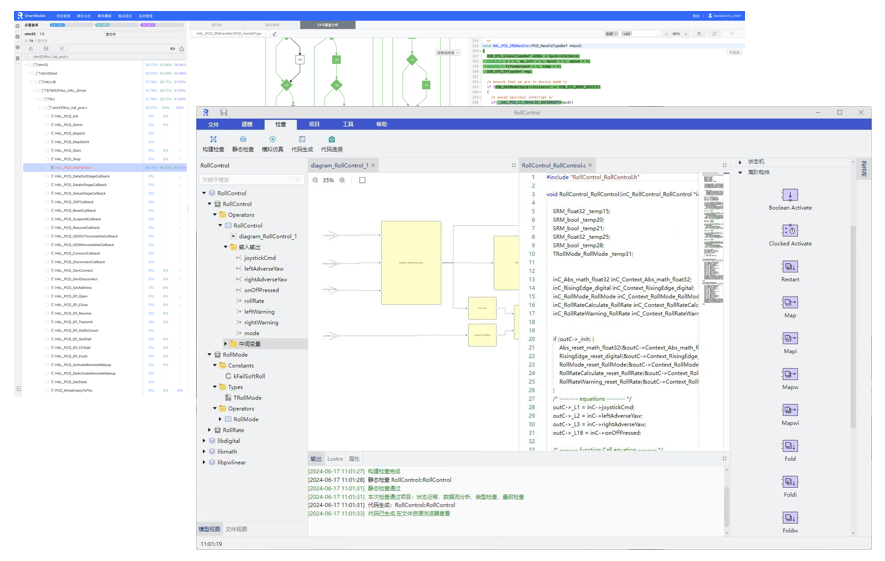Screen dimensions: 885x561
Task: Switch to RollControl_RollControl.c editor tab
Action: [553, 165]
